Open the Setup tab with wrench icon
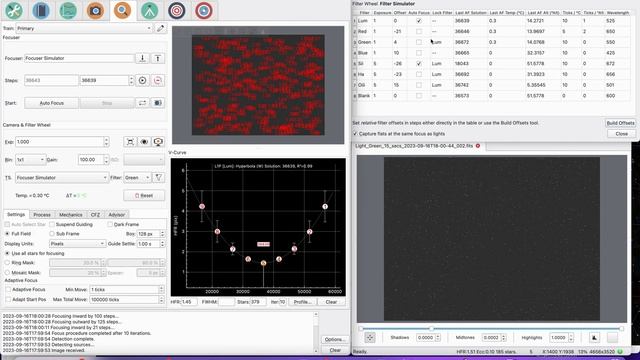The width and height of the screenshot is (640, 360). pos(14,10)
